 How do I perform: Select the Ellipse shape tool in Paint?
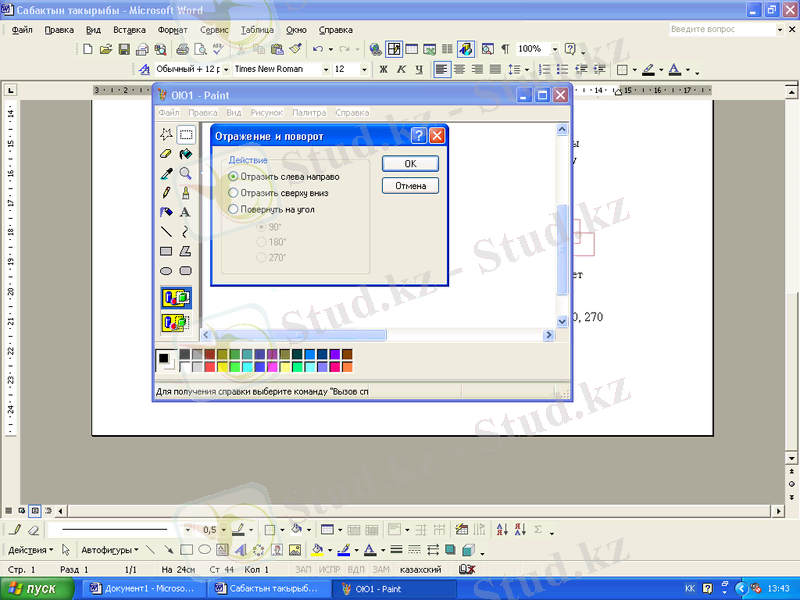[166, 270]
